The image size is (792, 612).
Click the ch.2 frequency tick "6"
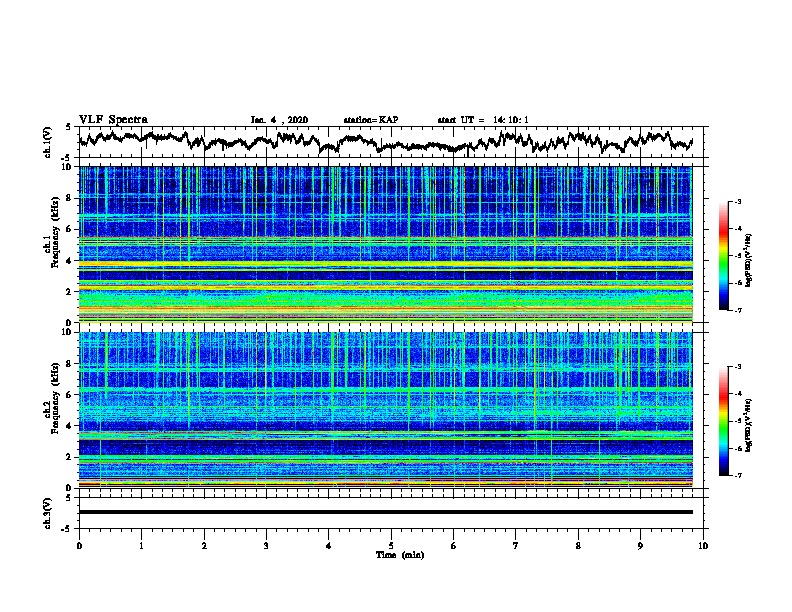coord(69,395)
